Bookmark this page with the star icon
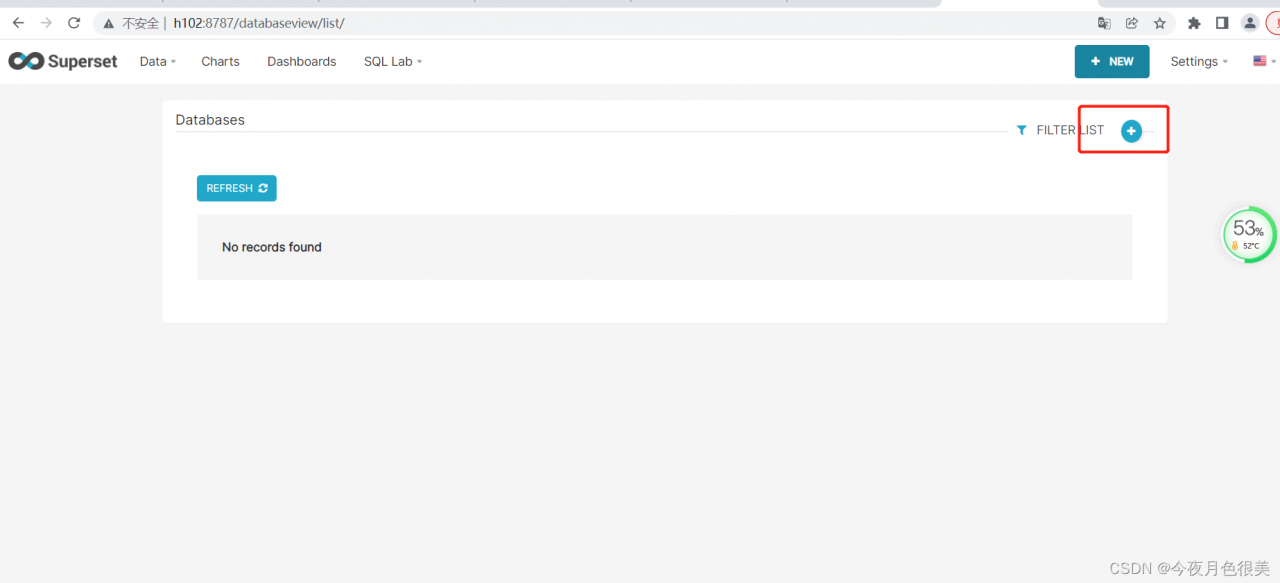Screen dimensions: 1280x583 click(1160, 23)
